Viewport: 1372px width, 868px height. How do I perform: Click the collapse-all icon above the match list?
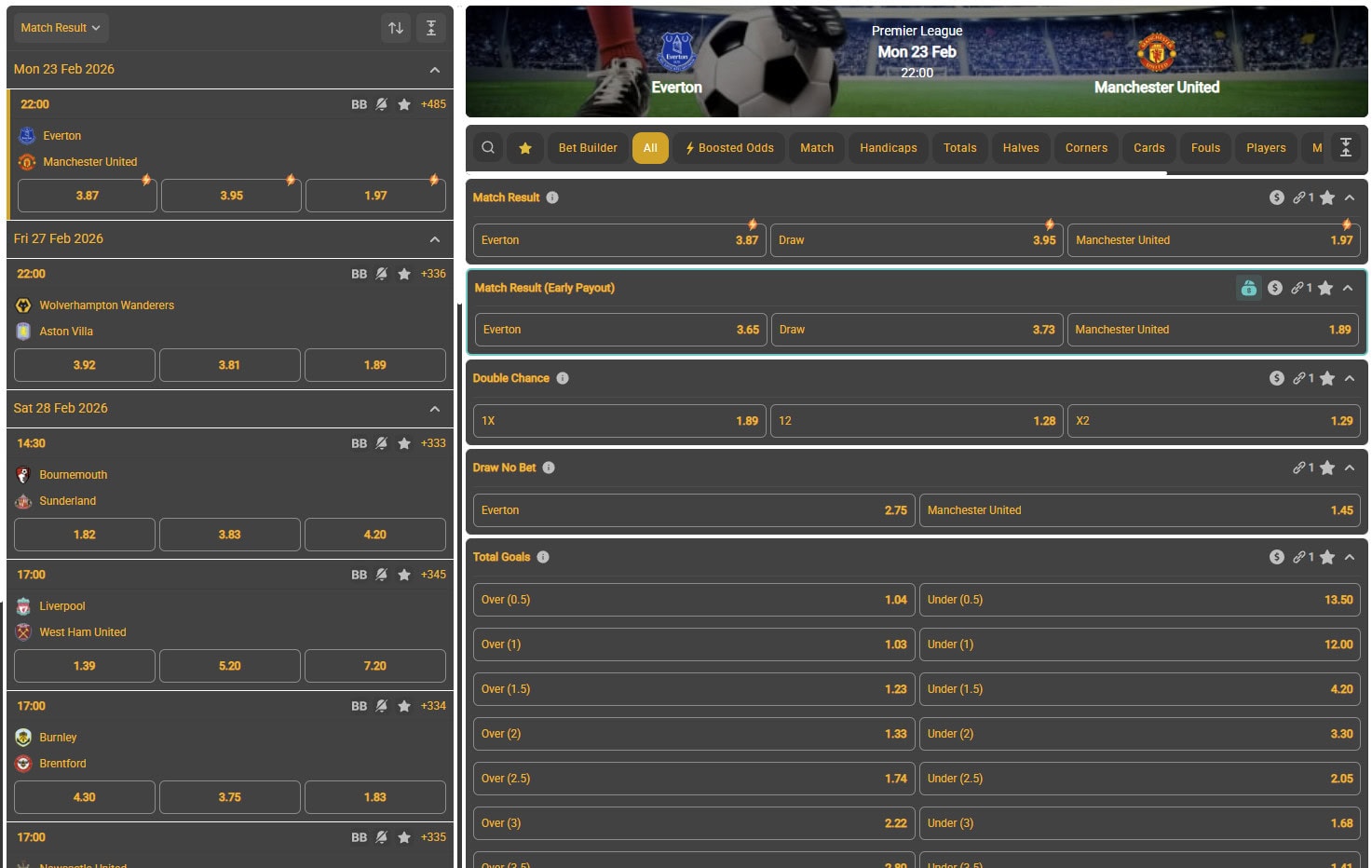click(x=431, y=28)
